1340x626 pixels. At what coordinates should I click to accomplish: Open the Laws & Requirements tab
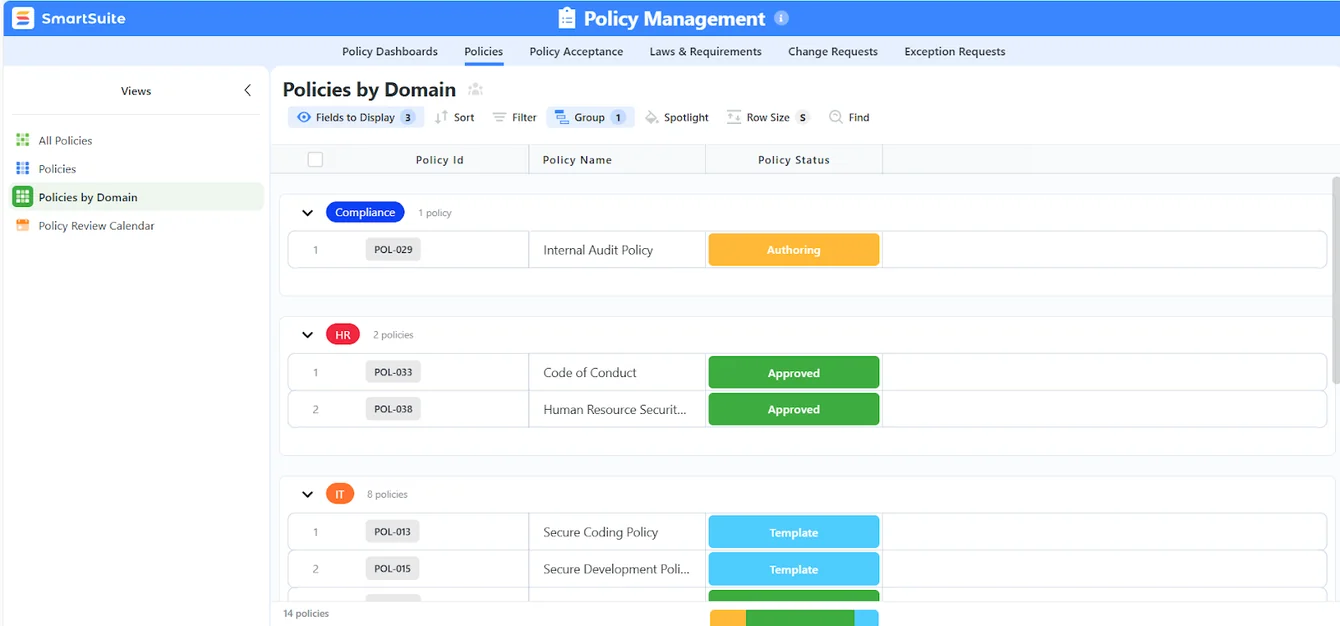pyautogui.click(x=705, y=51)
